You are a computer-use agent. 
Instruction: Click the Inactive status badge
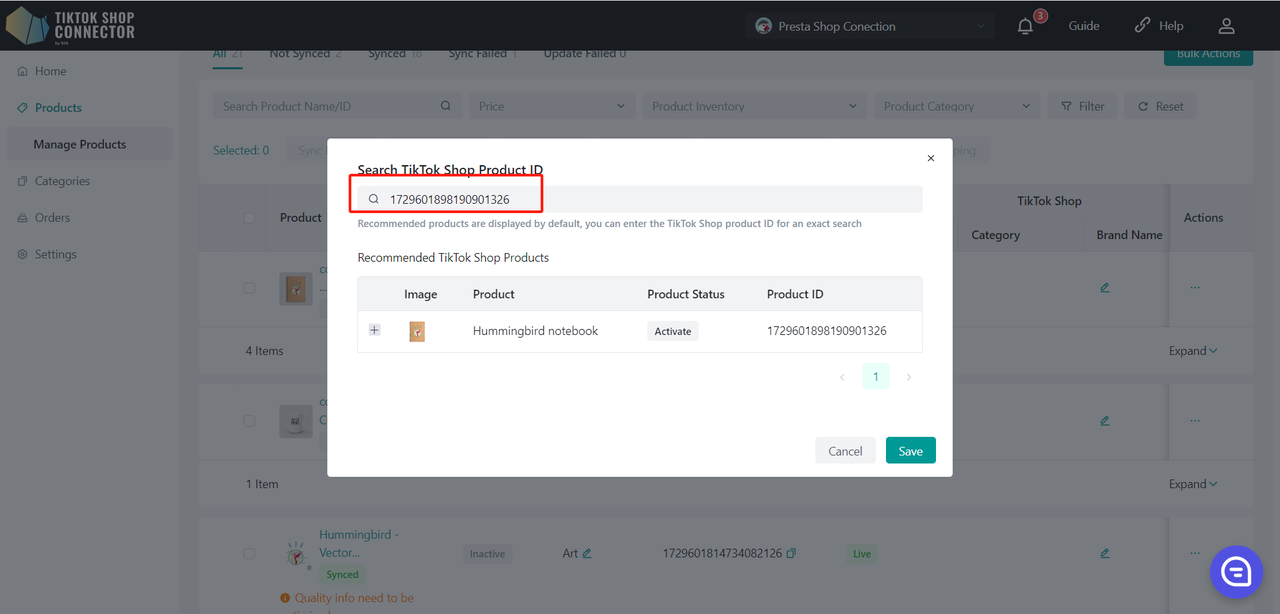(488, 553)
